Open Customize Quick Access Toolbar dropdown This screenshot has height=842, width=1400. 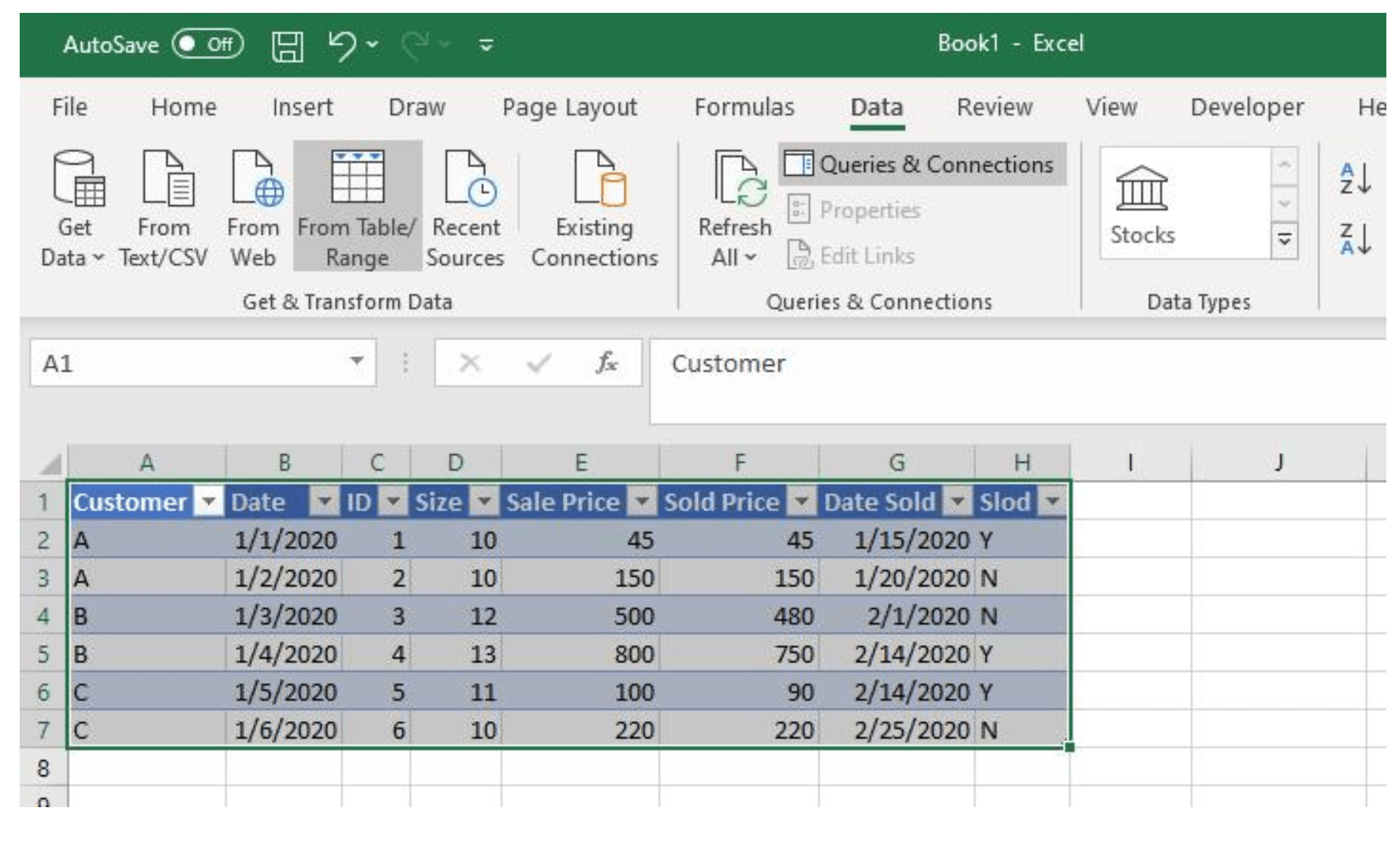486,45
